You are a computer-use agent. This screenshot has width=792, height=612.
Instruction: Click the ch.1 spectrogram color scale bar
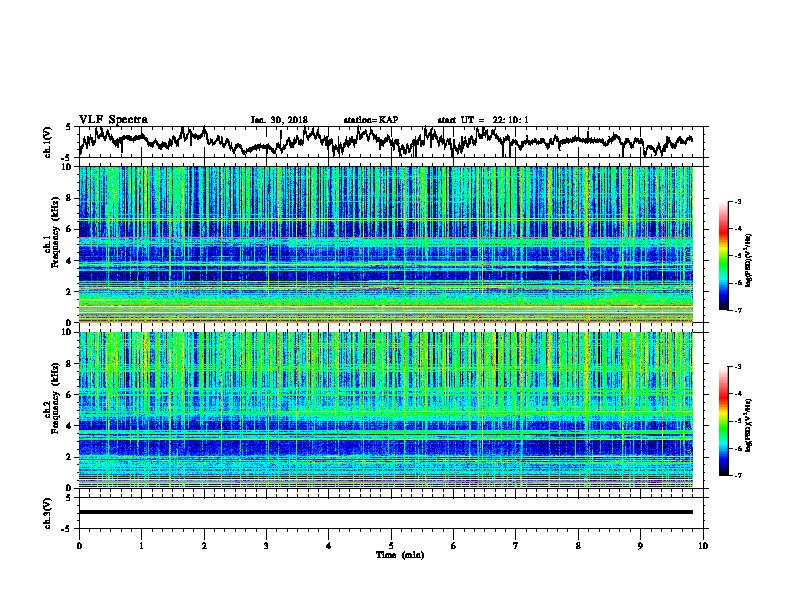[724, 256]
